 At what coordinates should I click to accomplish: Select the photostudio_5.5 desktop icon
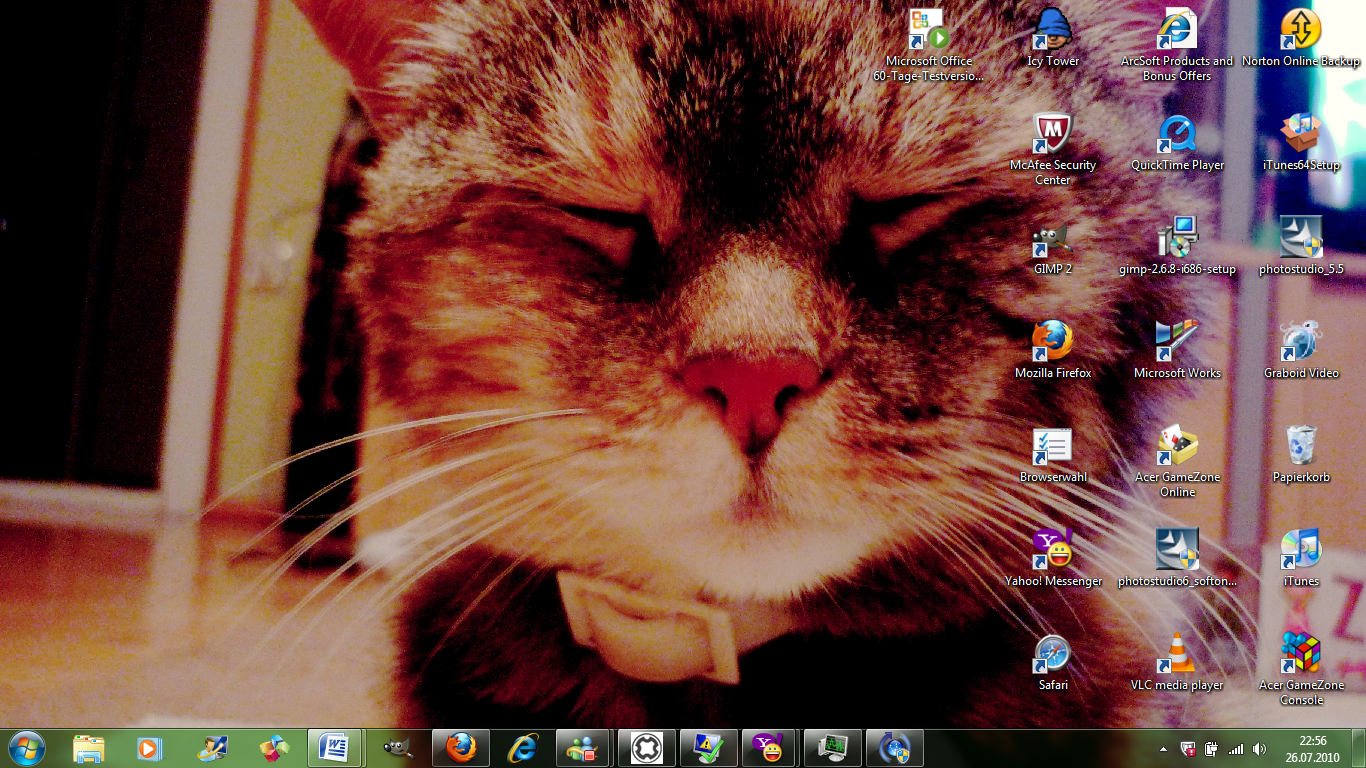coord(1301,248)
